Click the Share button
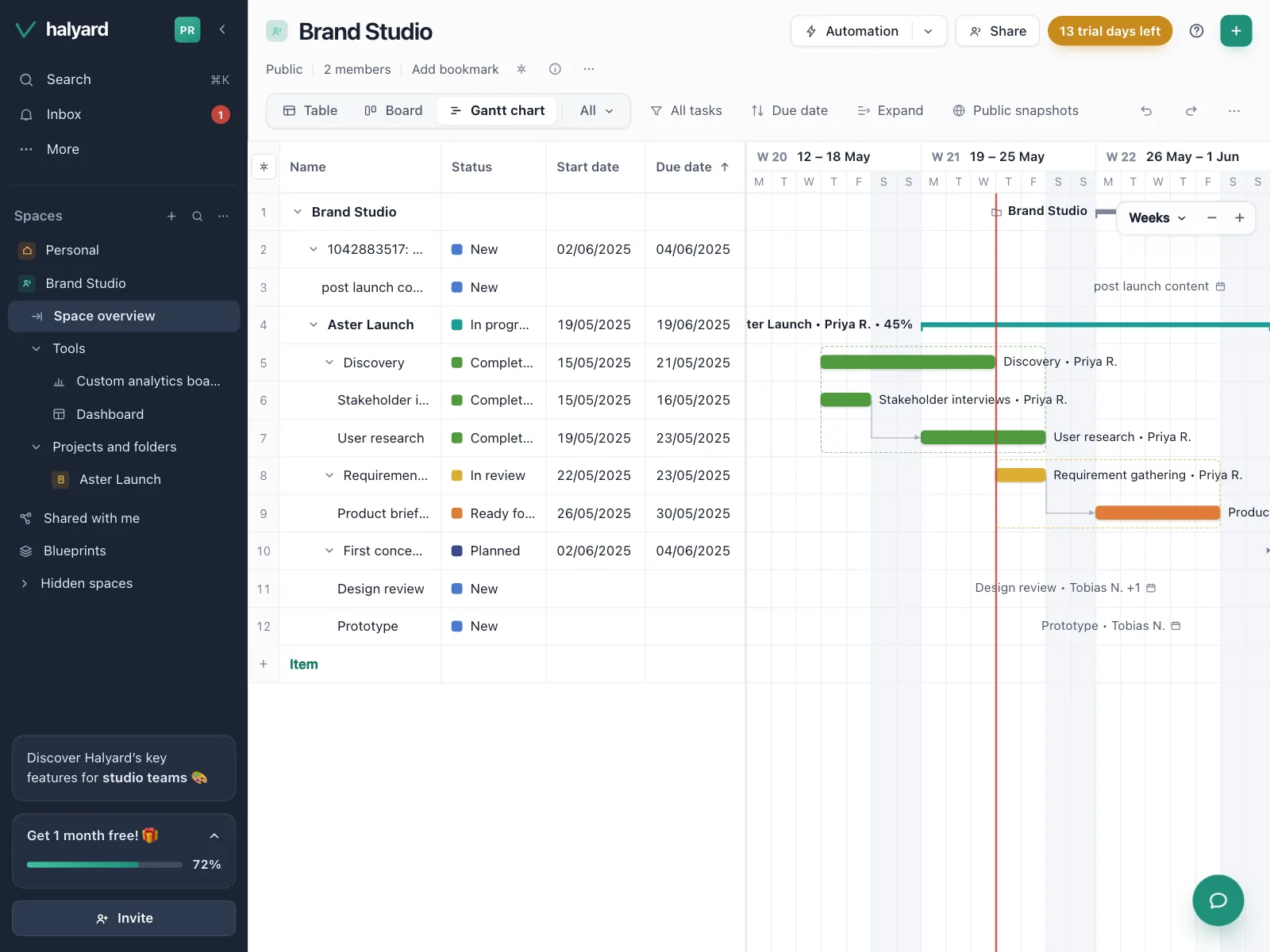Image resolution: width=1270 pixels, height=952 pixels. point(998,31)
